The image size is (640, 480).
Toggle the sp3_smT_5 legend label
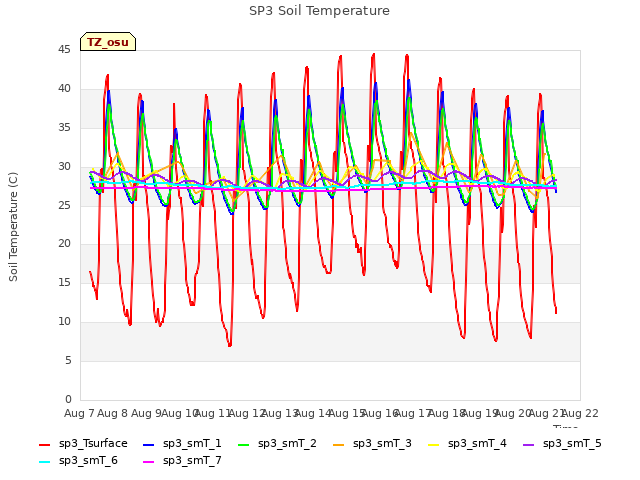(x=572, y=444)
